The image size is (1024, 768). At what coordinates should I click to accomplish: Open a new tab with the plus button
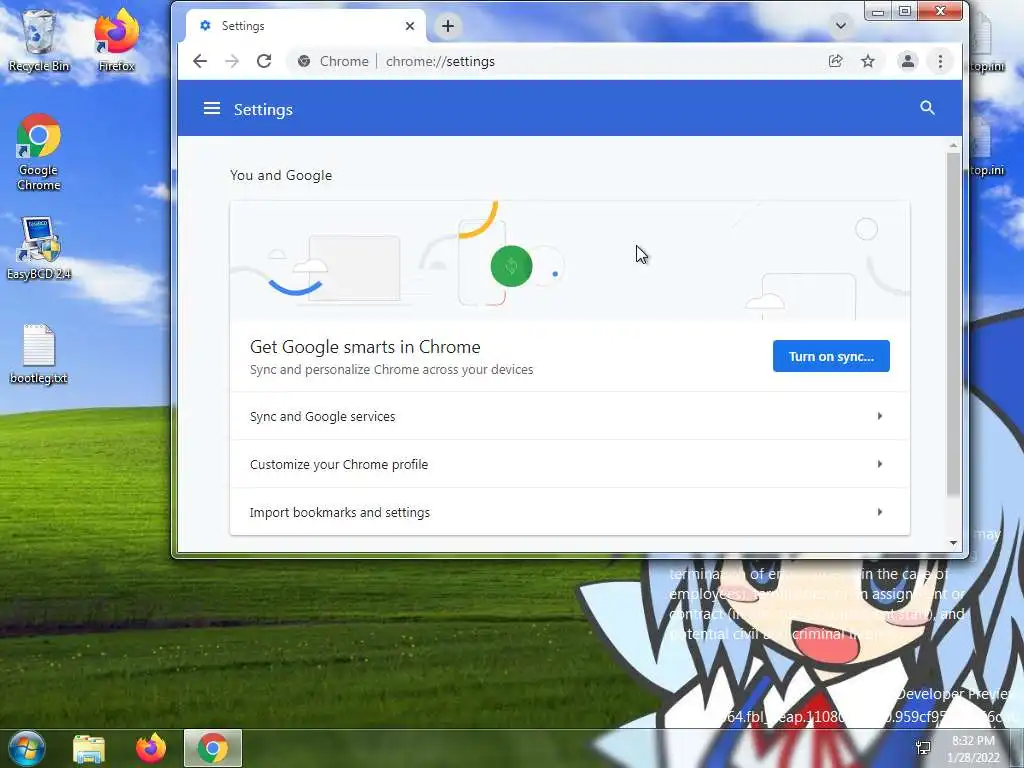click(x=448, y=26)
